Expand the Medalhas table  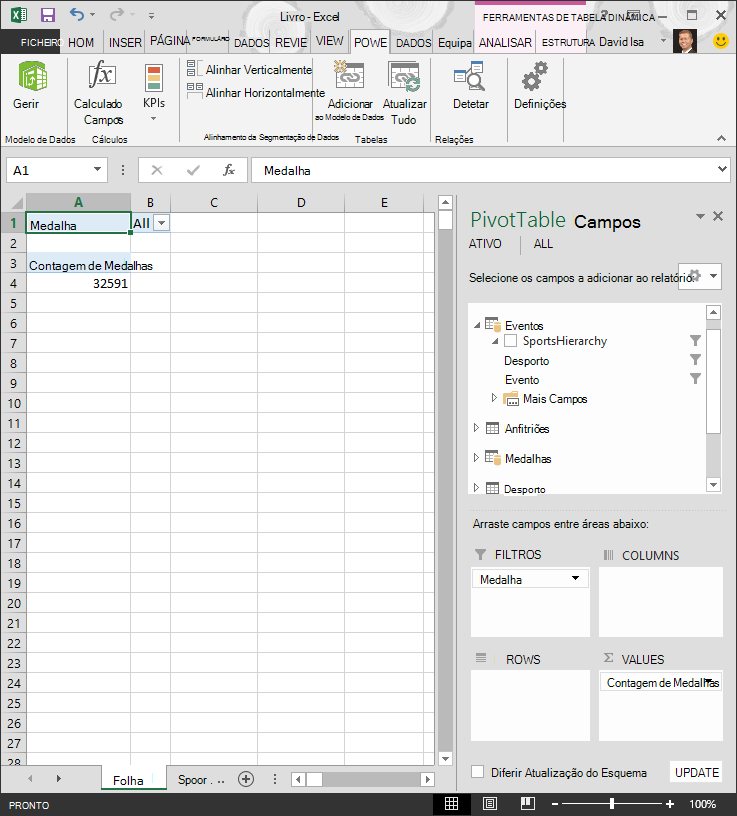tap(476, 457)
